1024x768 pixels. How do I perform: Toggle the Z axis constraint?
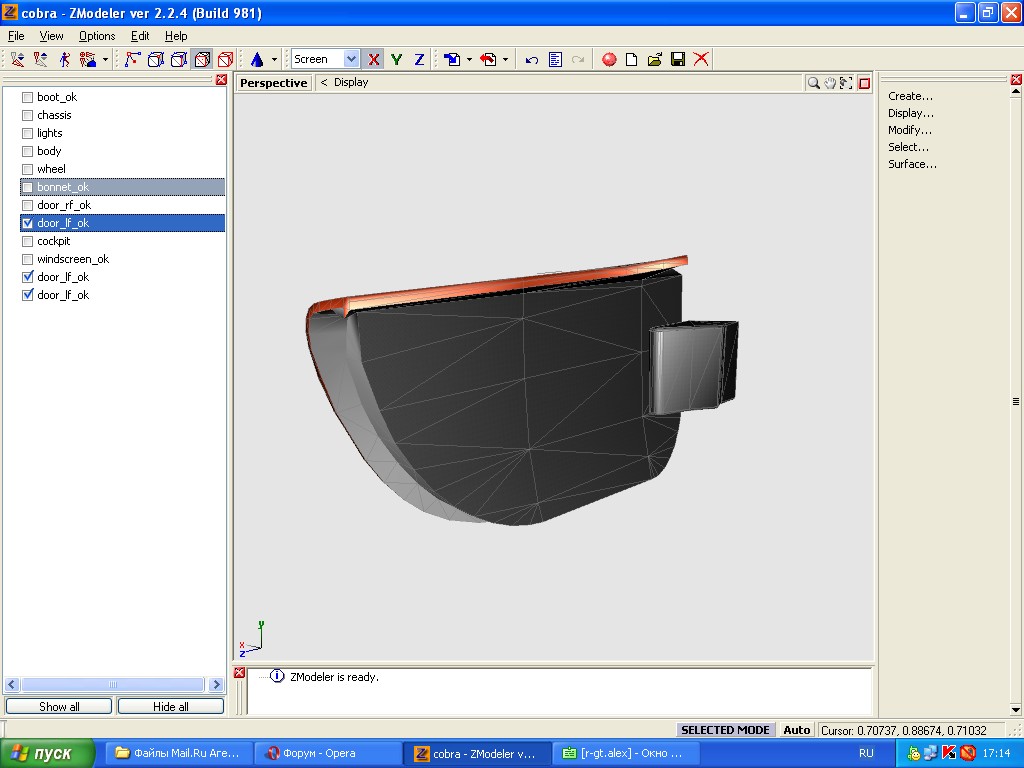coord(419,60)
